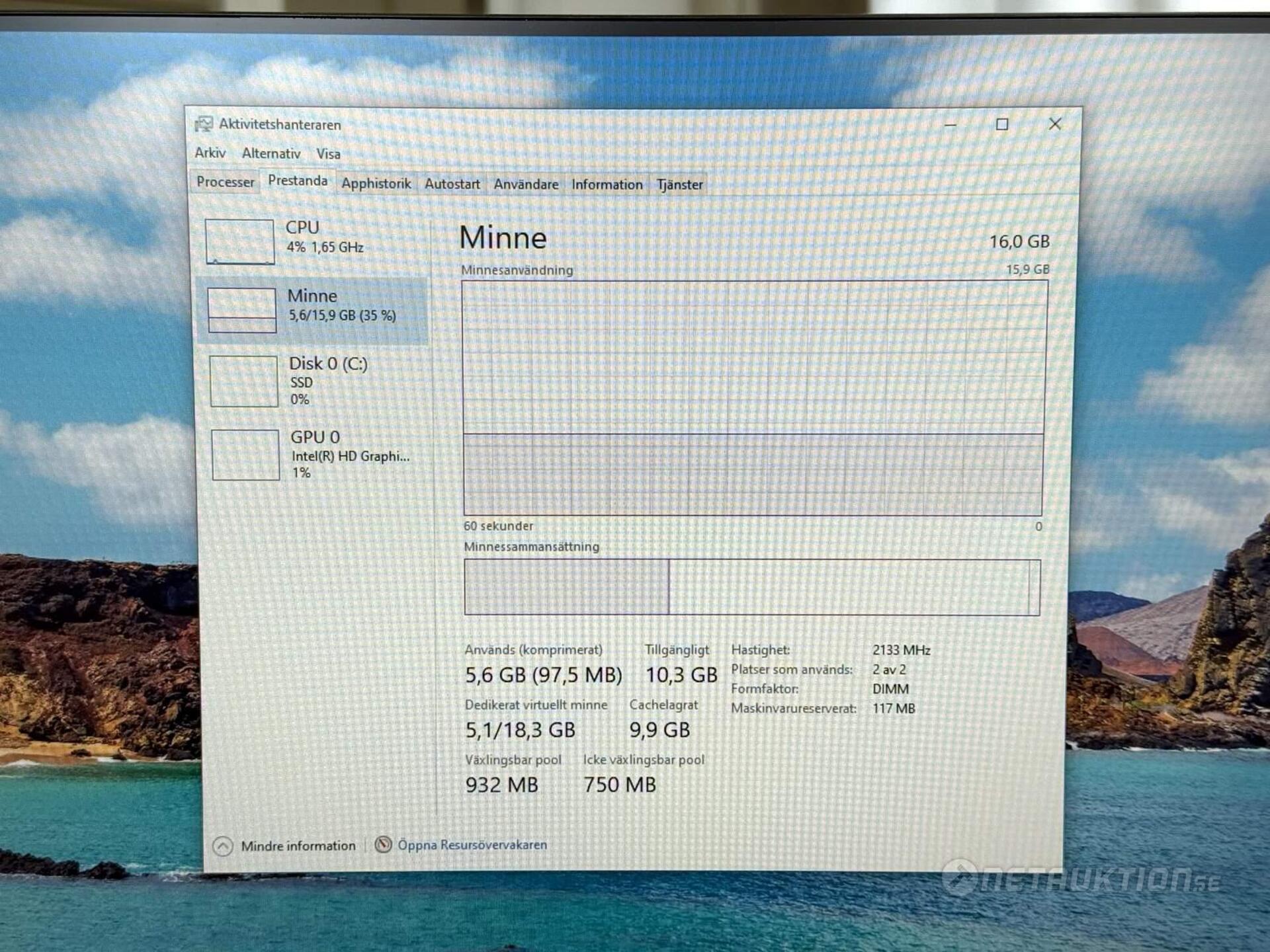Click the DIMM Formfaktor value
This screenshot has width=1270, height=952.
click(890, 689)
